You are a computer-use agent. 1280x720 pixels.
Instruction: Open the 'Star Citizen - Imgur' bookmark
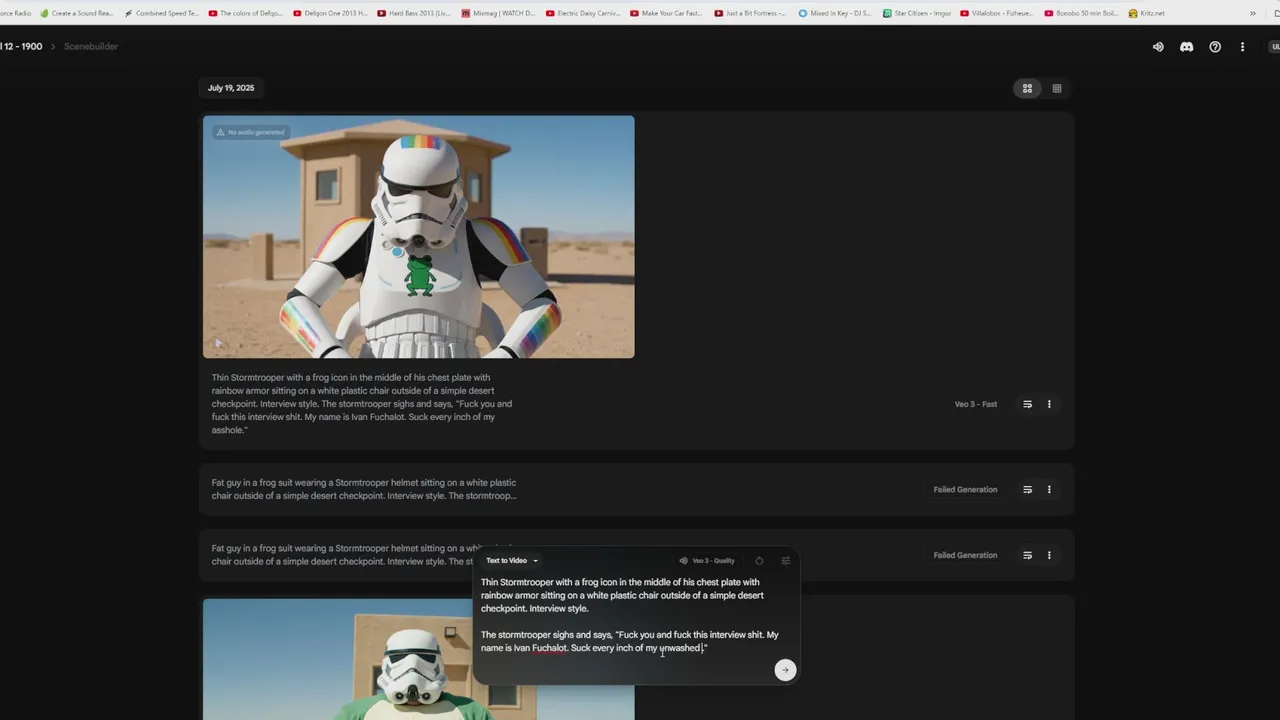point(917,13)
